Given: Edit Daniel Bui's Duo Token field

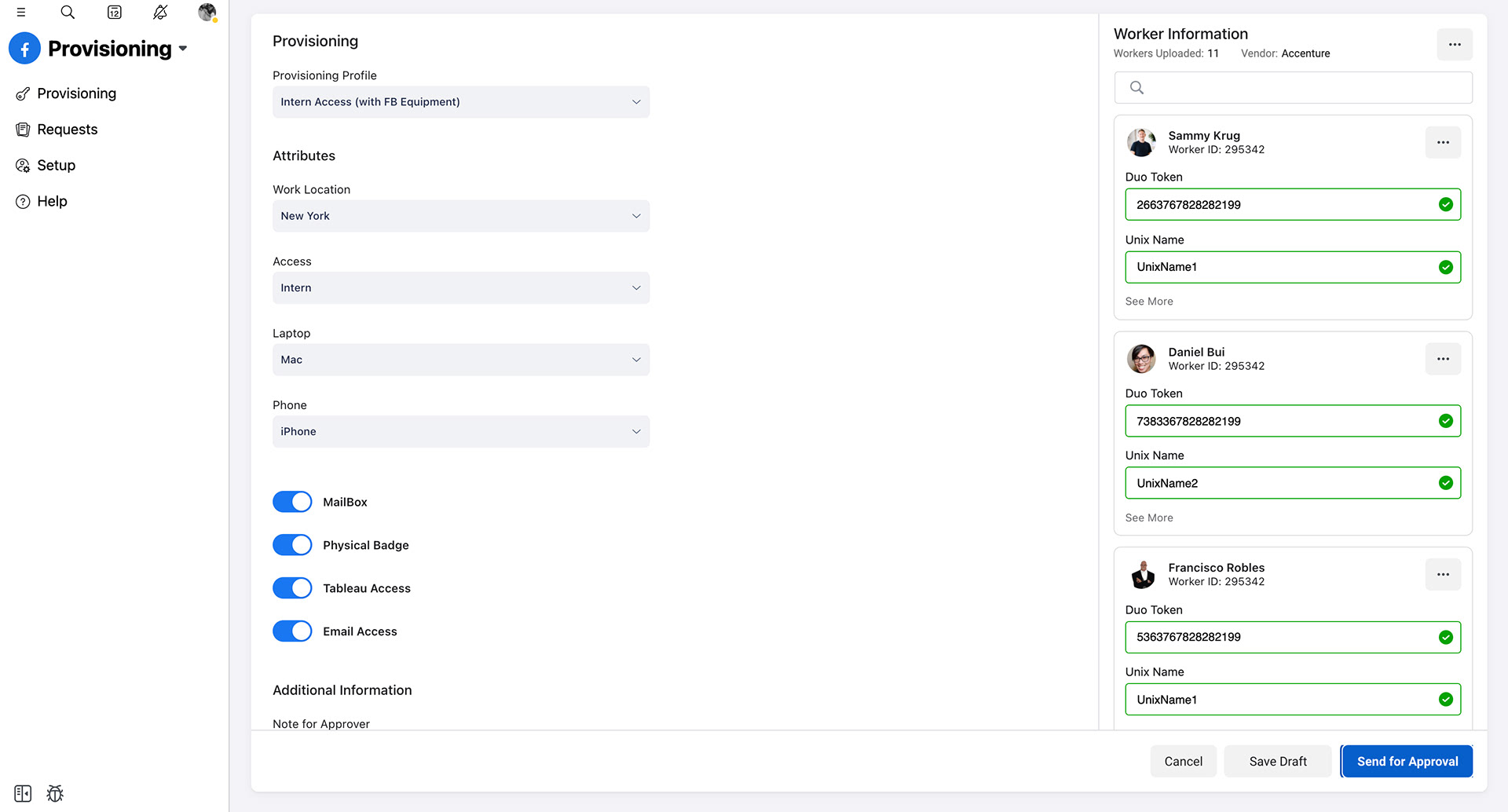Looking at the screenshot, I should tap(1293, 421).
